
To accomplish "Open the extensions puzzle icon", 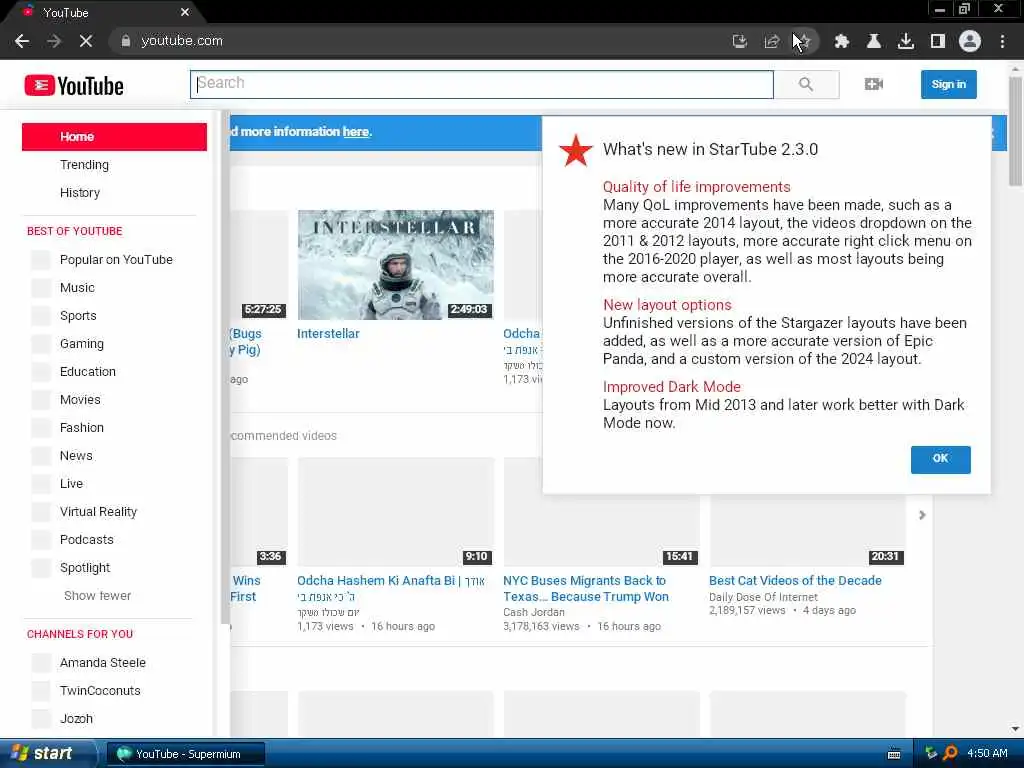I will (x=841, y=41).
